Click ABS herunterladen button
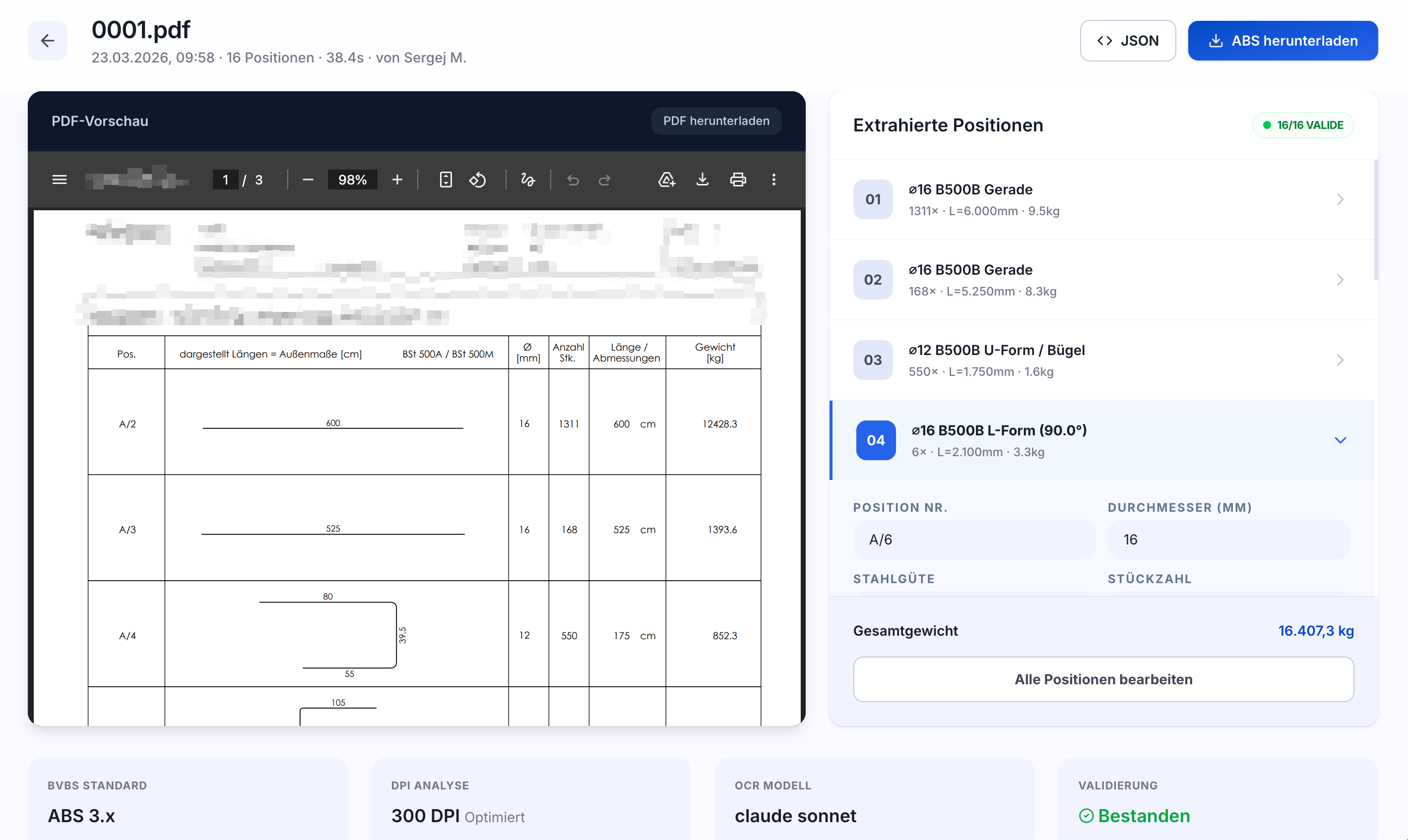 (x=1282, y=41)
